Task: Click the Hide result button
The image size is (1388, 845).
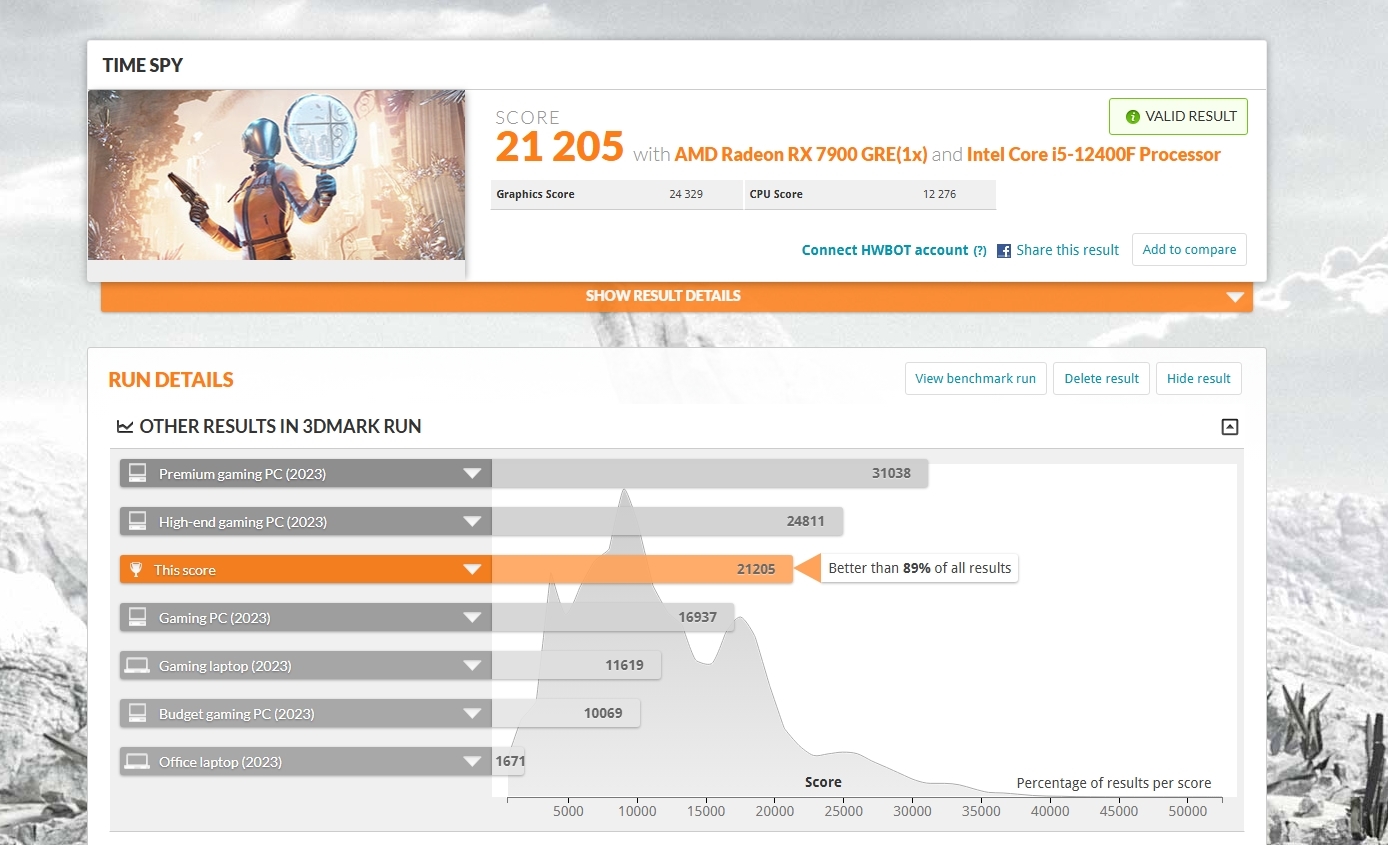Action: pos(1198,379)
